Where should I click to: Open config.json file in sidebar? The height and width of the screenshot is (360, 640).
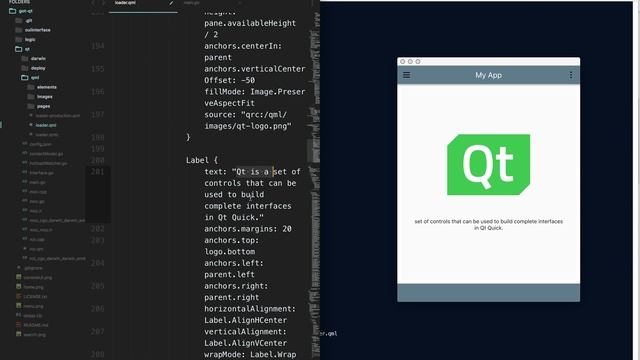(40, 144)
